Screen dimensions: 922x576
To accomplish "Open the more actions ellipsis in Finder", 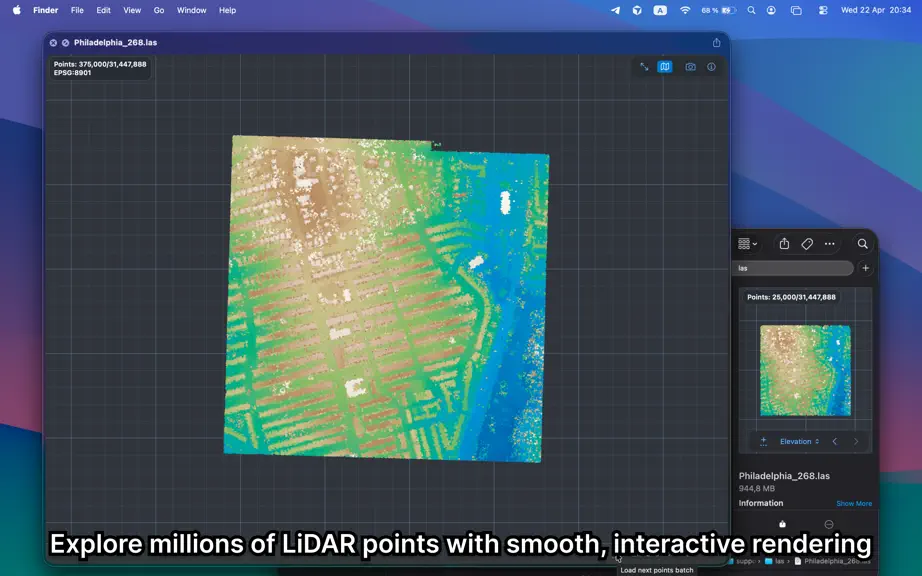I will [829, 243].
